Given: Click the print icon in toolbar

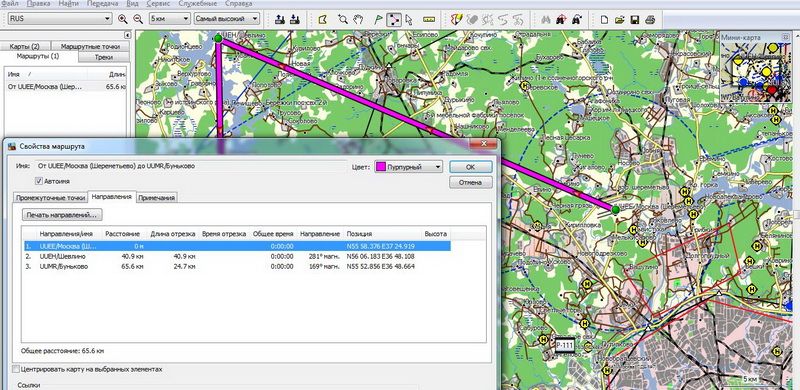Looking at the screenshot, I should [650, 19].
